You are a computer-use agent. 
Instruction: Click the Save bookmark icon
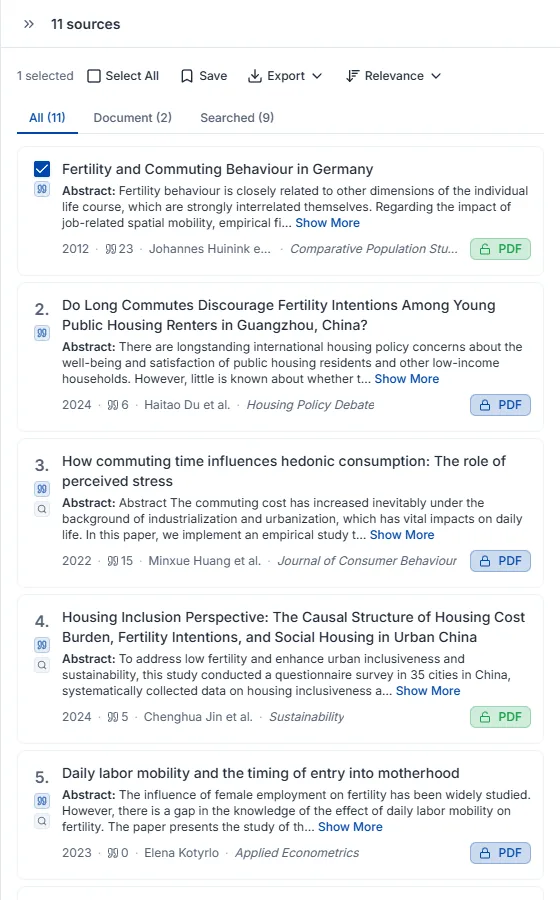click(x=187, y=76)
